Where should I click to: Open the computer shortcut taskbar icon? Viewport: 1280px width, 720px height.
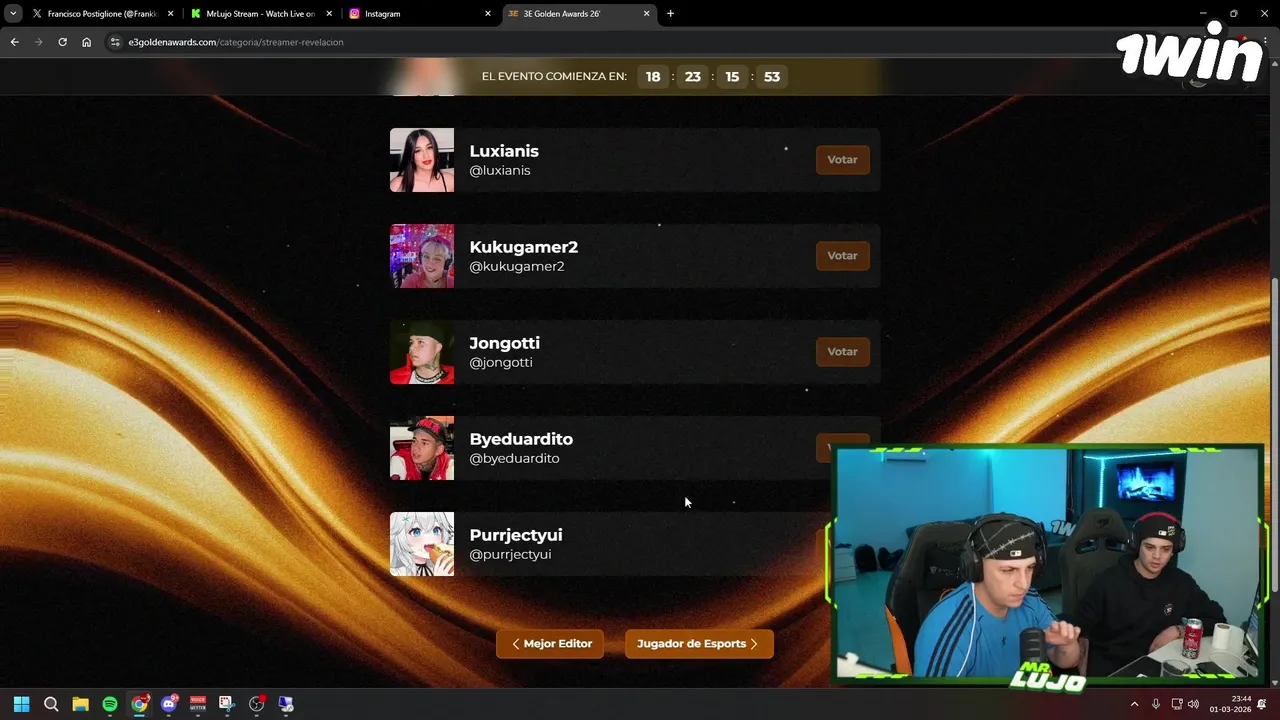coord(286,704)
